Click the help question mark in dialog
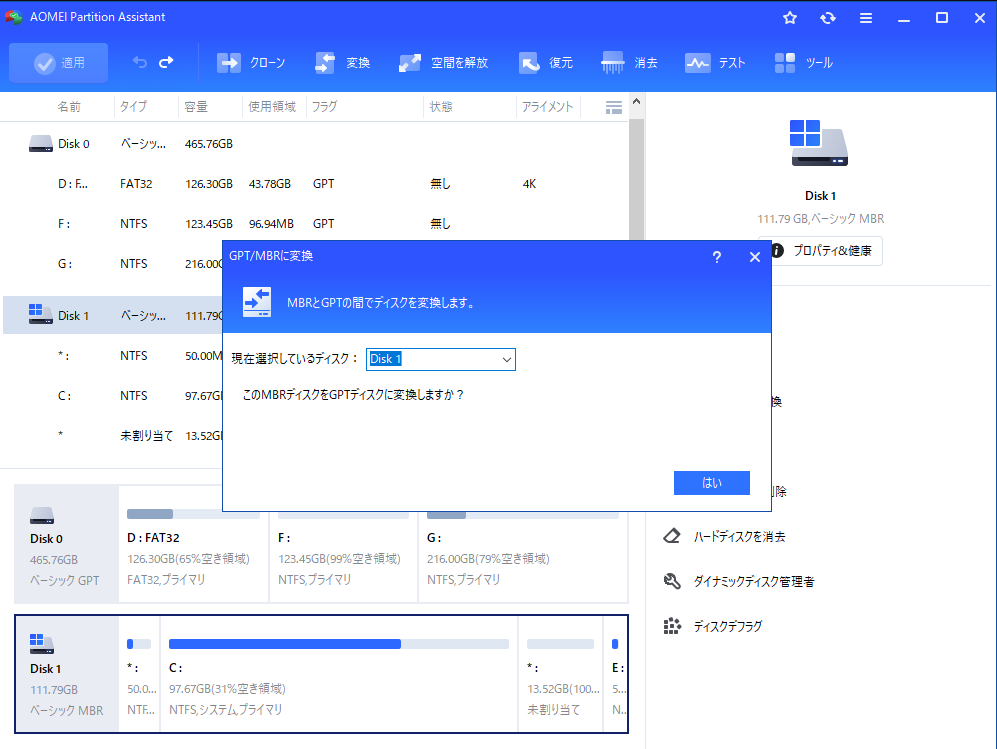The image size is (997, 749). tap(717, 257)
